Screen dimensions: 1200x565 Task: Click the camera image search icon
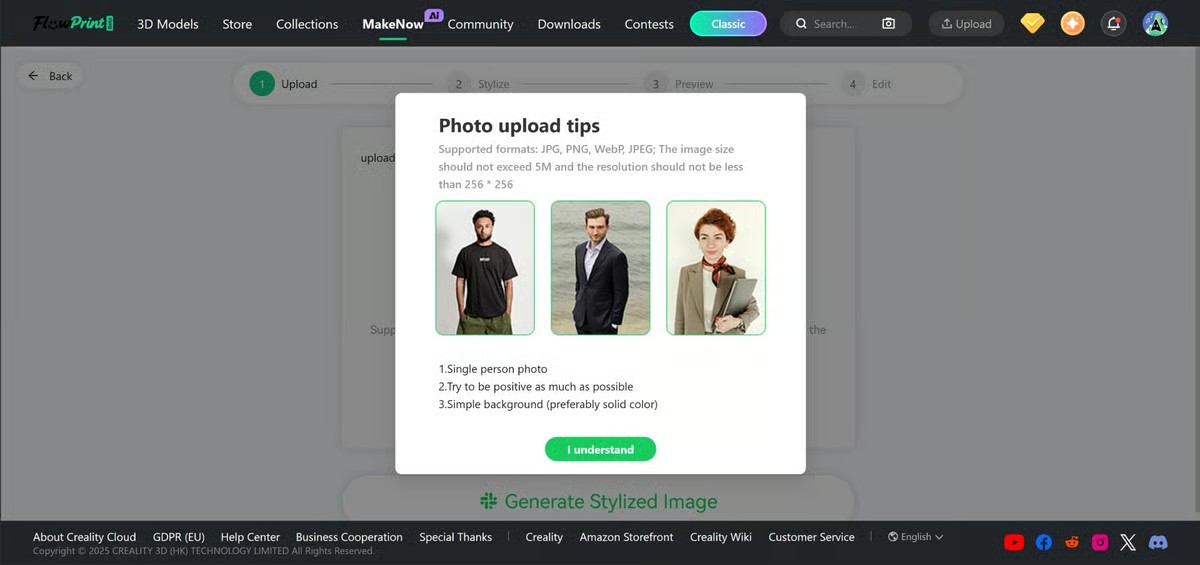click(888, 24)
